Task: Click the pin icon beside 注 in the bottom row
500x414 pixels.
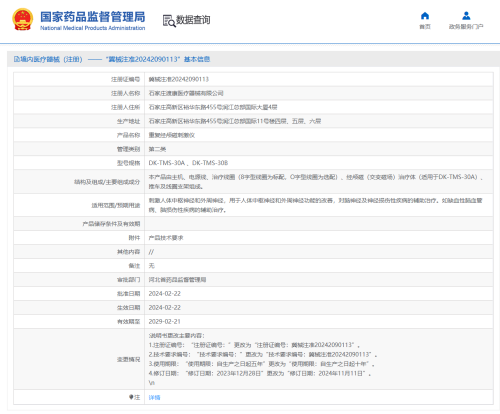Action: [131, 397]
